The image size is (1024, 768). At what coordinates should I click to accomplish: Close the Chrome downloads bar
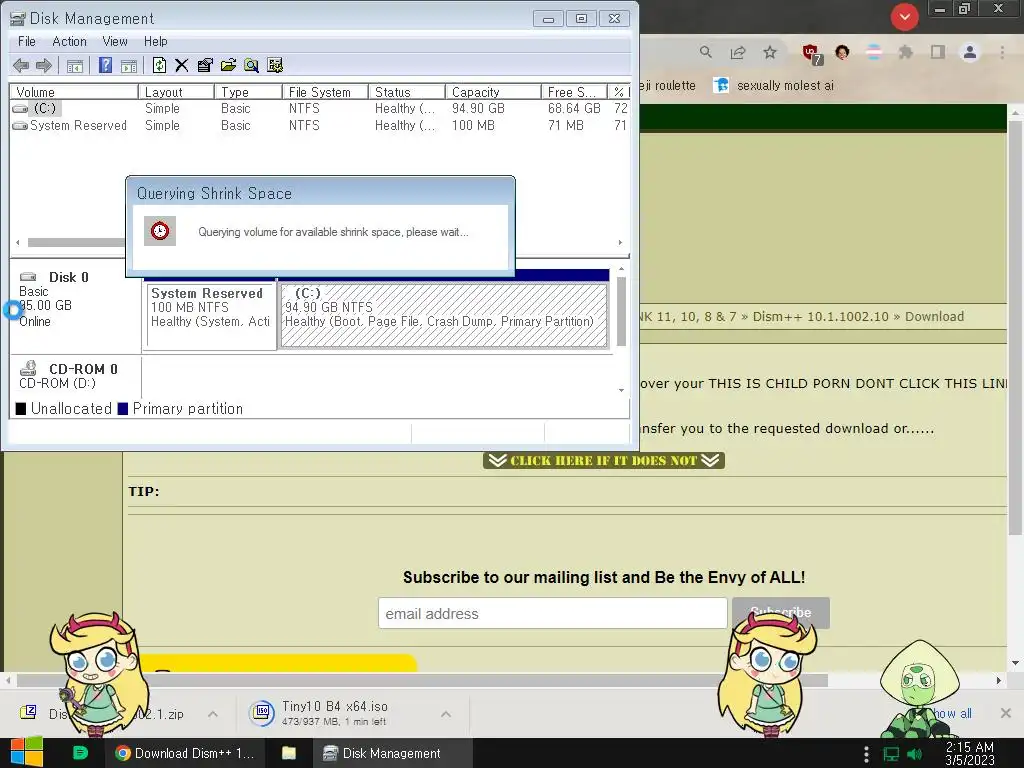[1006, 713]
